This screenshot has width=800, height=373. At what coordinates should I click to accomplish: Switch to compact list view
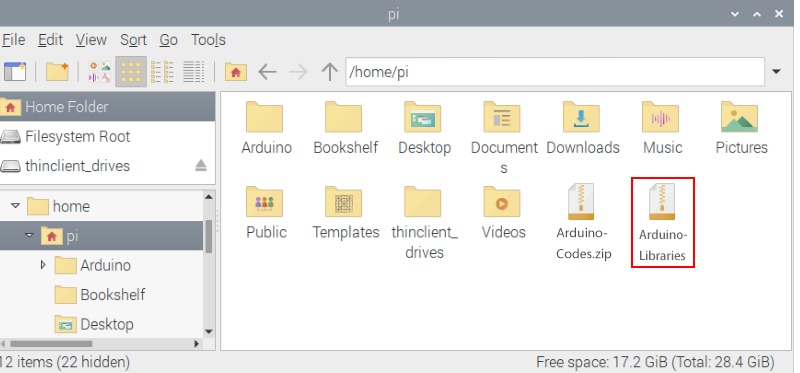click(162, 72)
